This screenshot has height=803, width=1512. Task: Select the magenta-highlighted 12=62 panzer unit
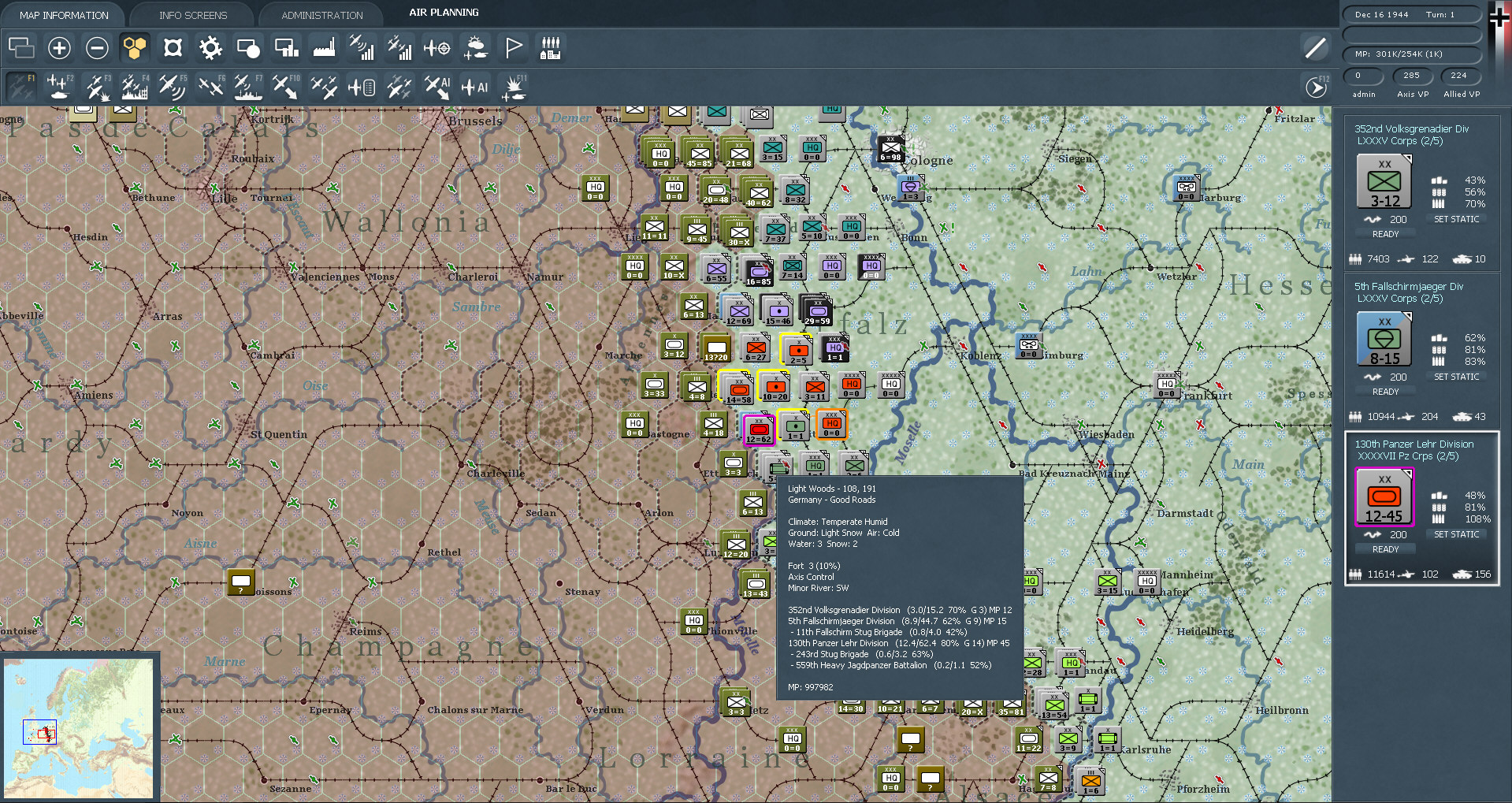(759, 429)
